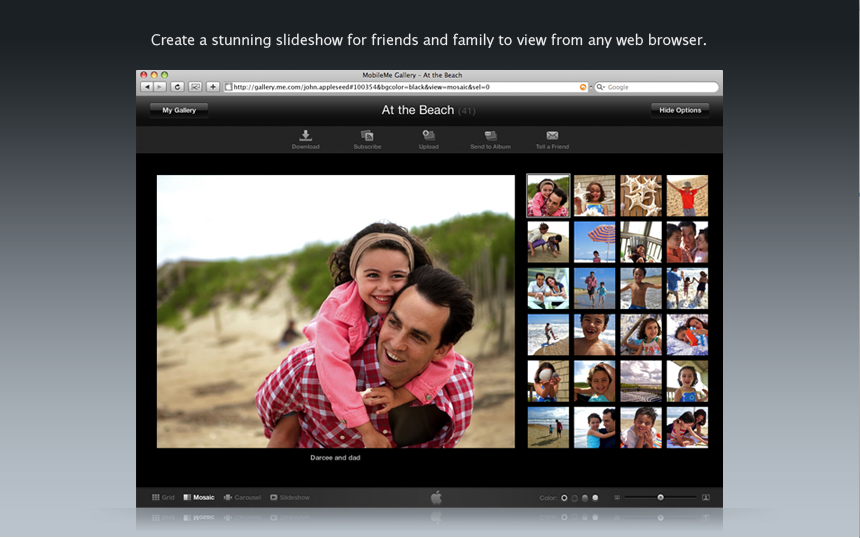Click the browser add bookmark plus button

213,87
